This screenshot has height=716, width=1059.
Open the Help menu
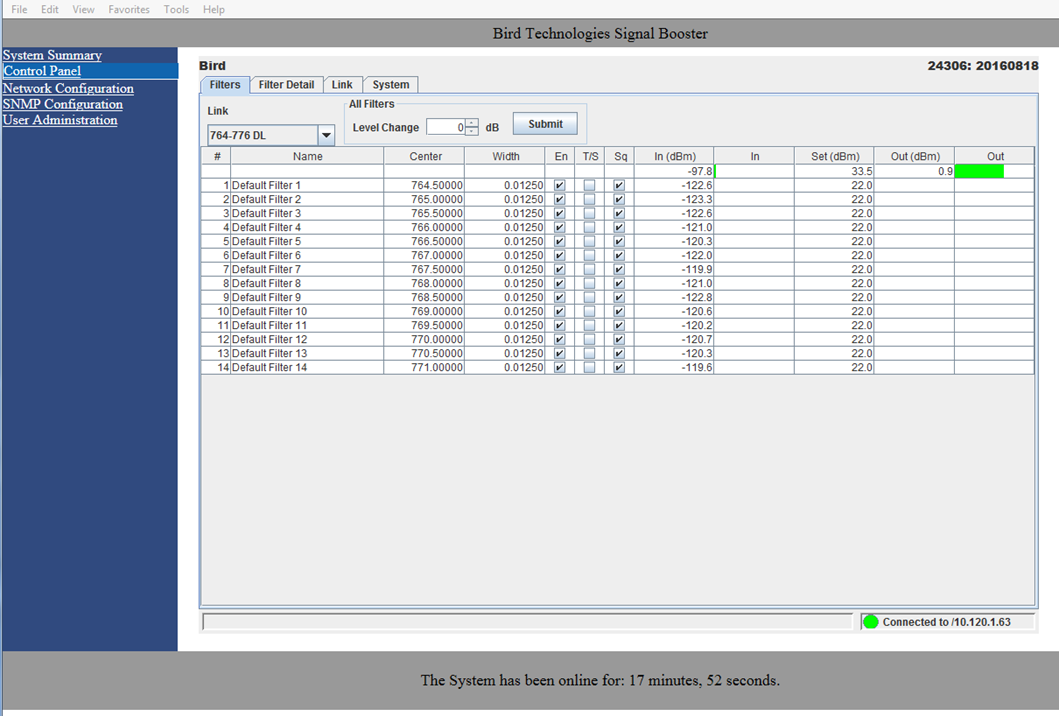213,9
